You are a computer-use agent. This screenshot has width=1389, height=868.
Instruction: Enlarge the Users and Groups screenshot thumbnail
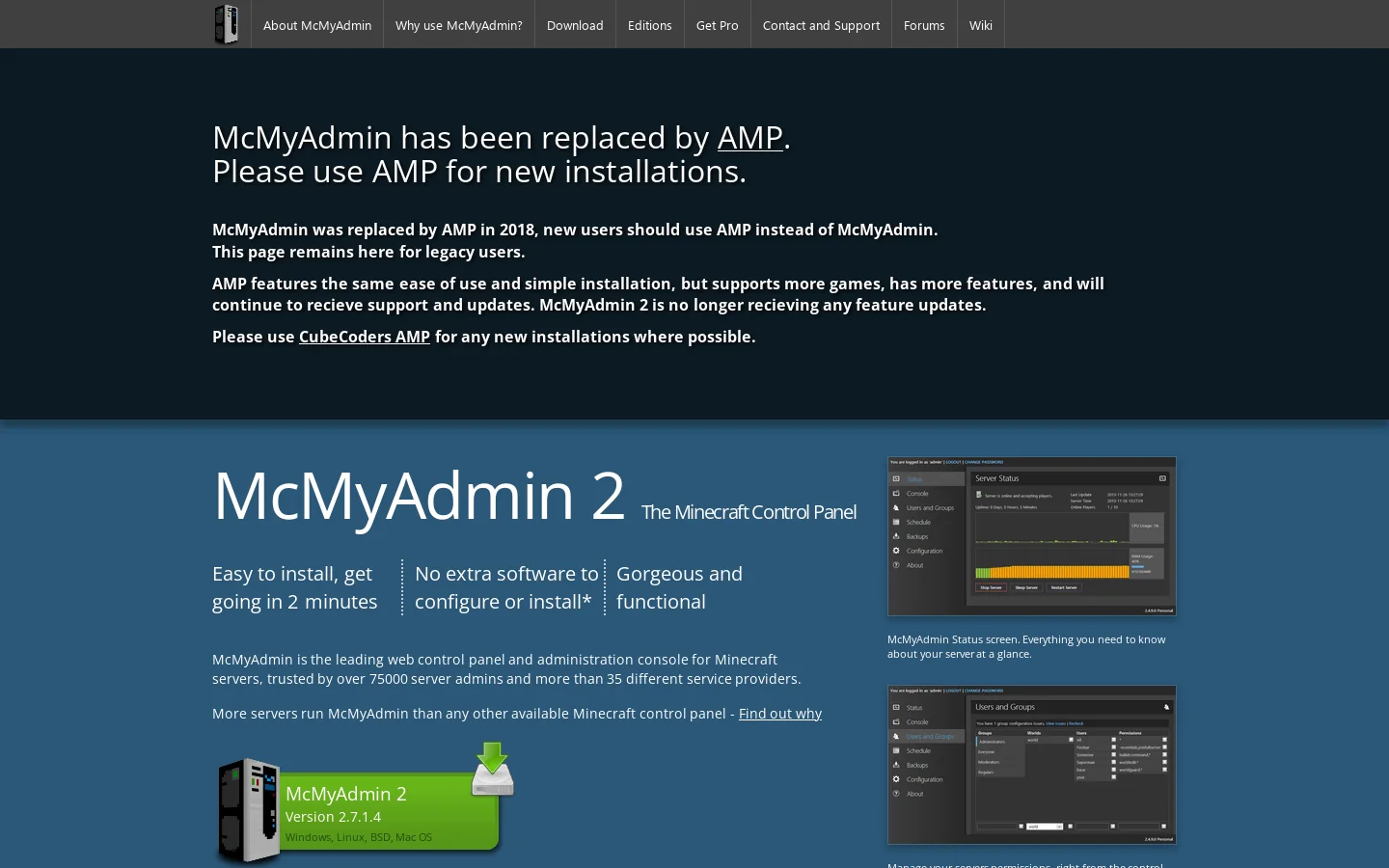[x=1032, y=765]
